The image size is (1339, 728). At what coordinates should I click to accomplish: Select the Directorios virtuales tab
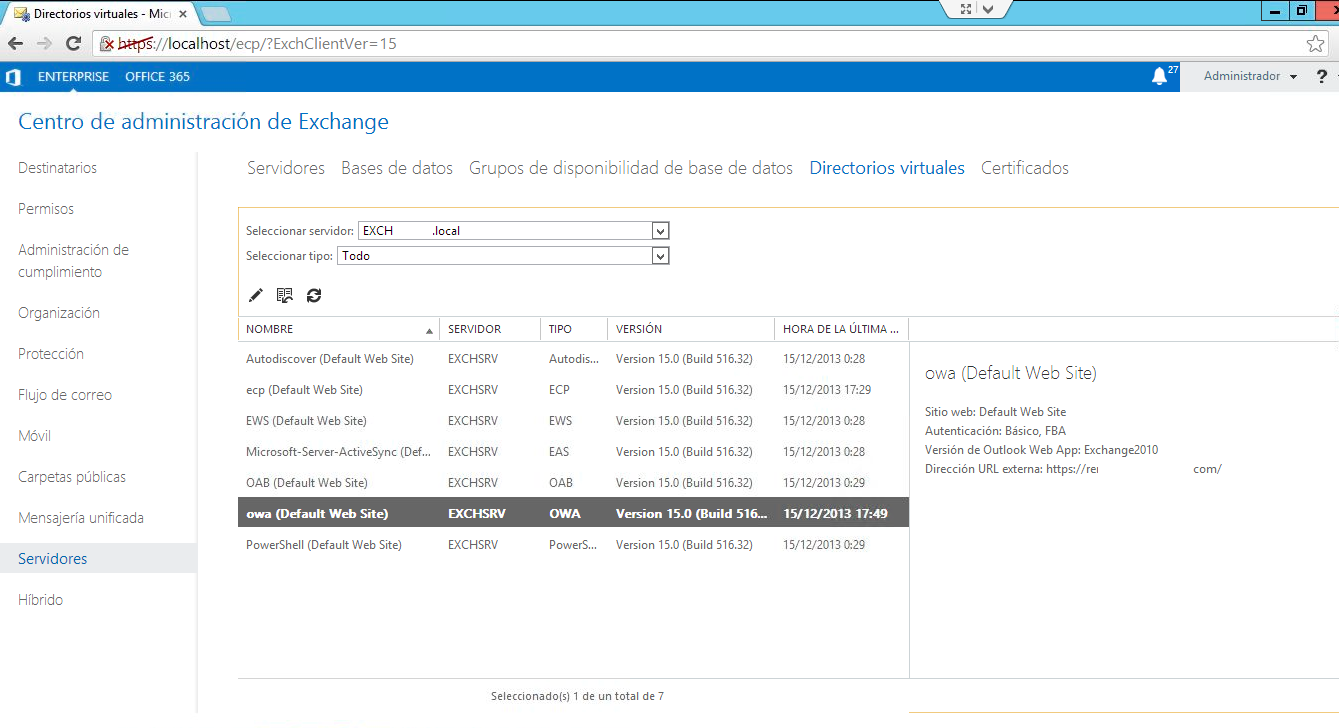[x=887, y=168]
